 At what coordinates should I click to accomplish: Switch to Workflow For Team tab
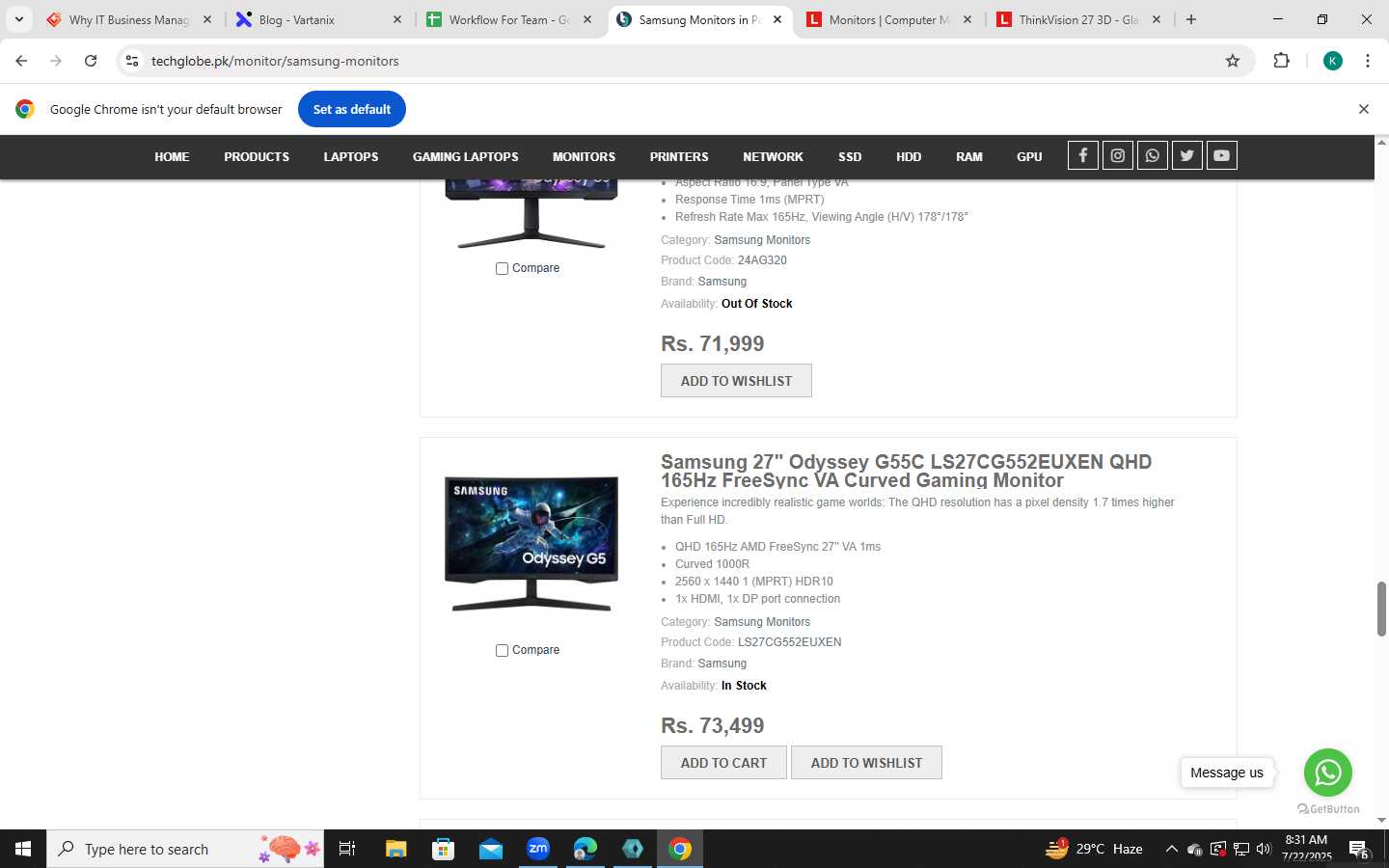click(x=509, y=19)
